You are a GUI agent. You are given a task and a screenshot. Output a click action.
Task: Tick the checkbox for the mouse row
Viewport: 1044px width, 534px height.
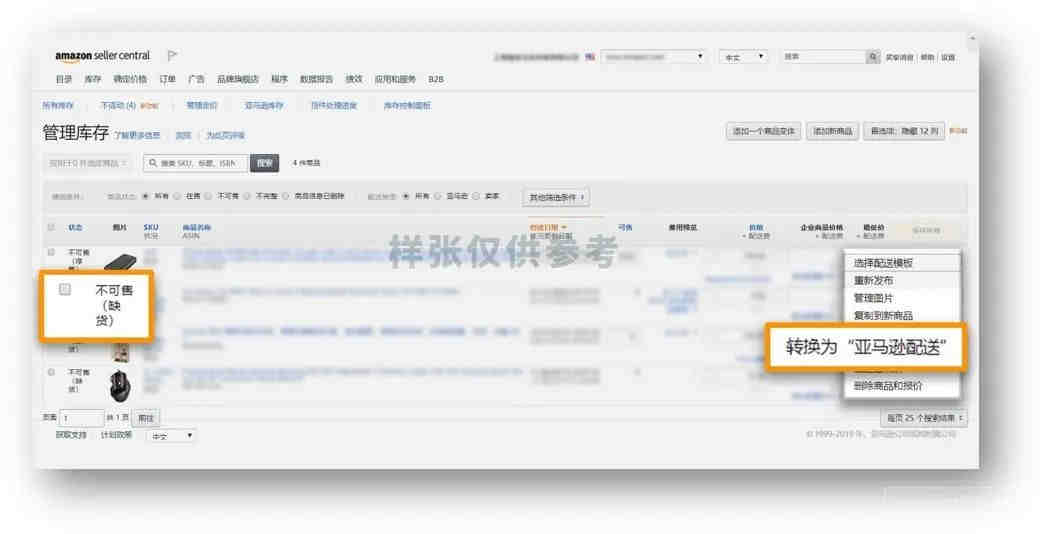pos(51,372)
